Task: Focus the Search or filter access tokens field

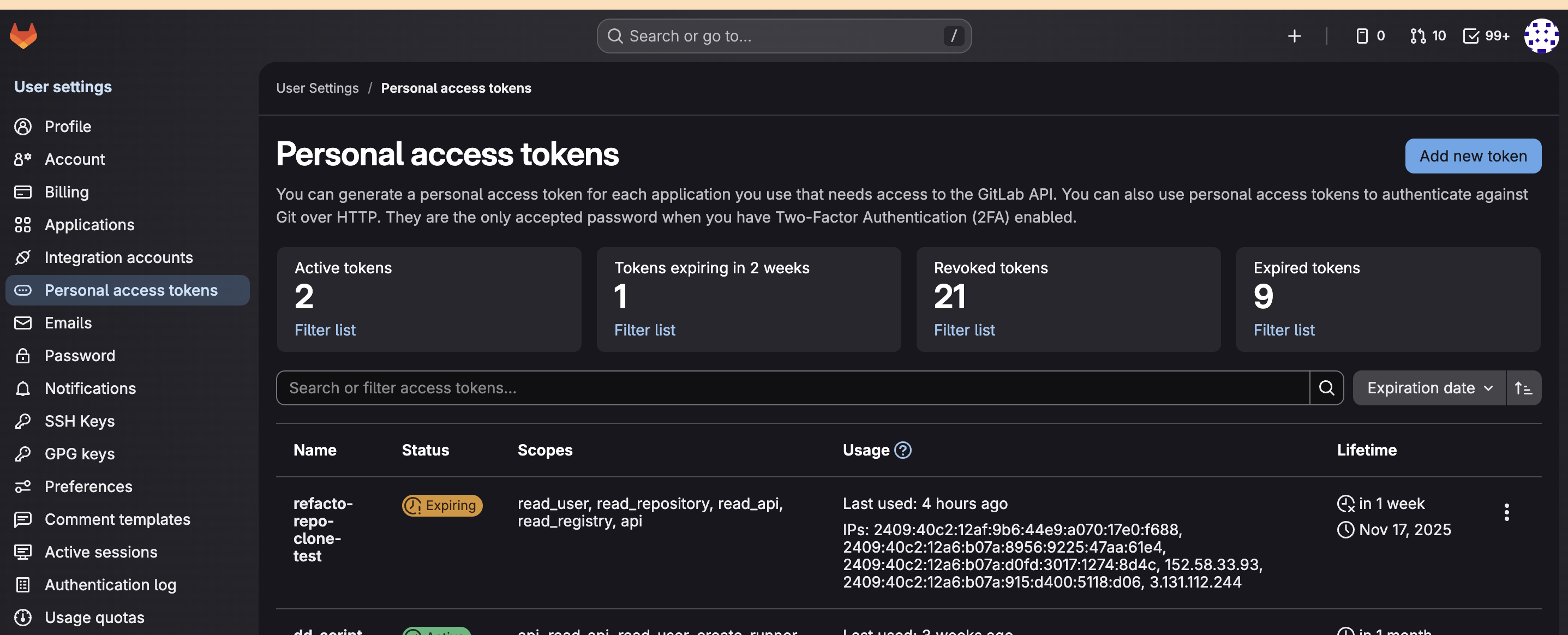Action: click(791, 388)
